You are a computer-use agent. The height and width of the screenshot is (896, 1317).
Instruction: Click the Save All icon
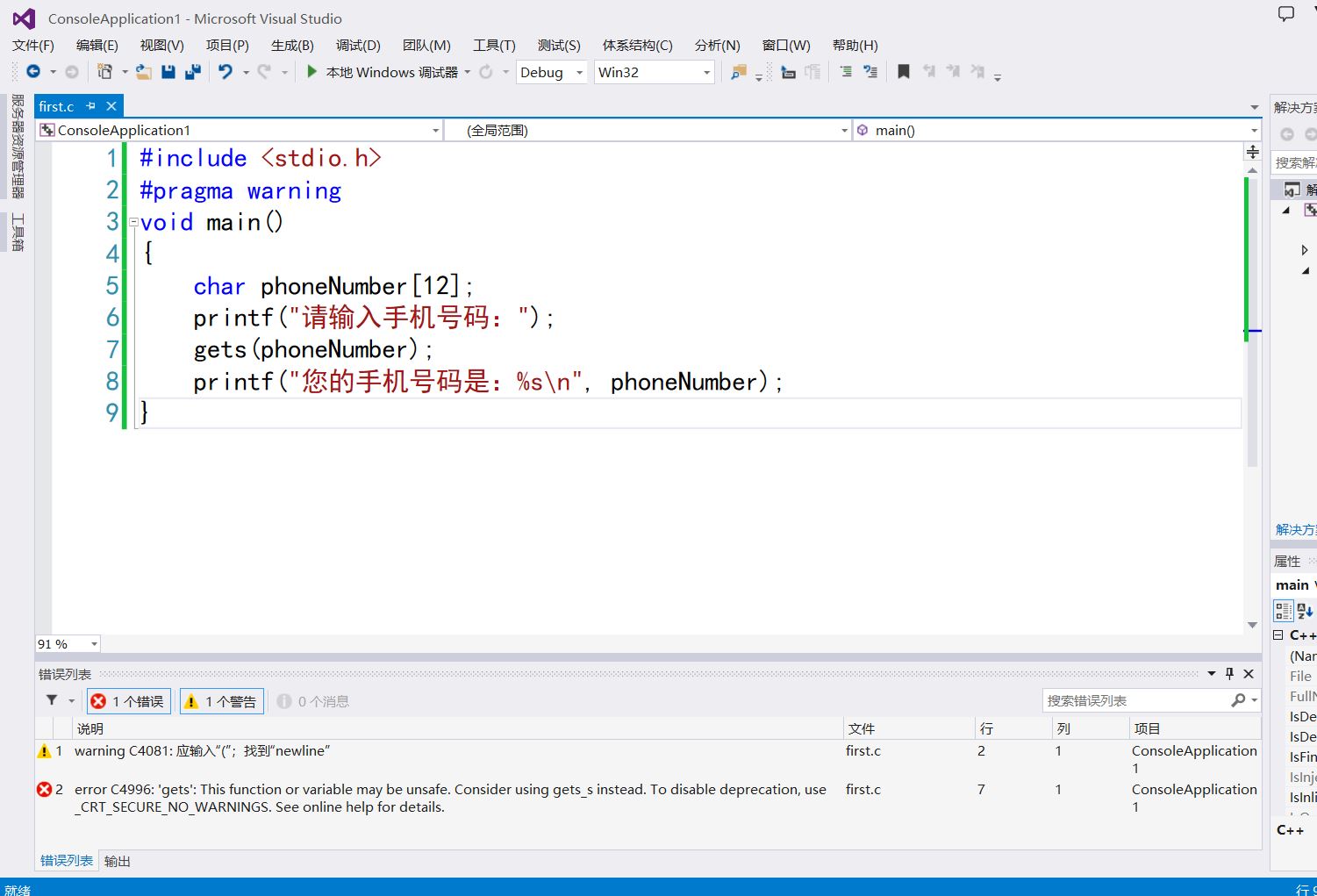pos(193,72)
